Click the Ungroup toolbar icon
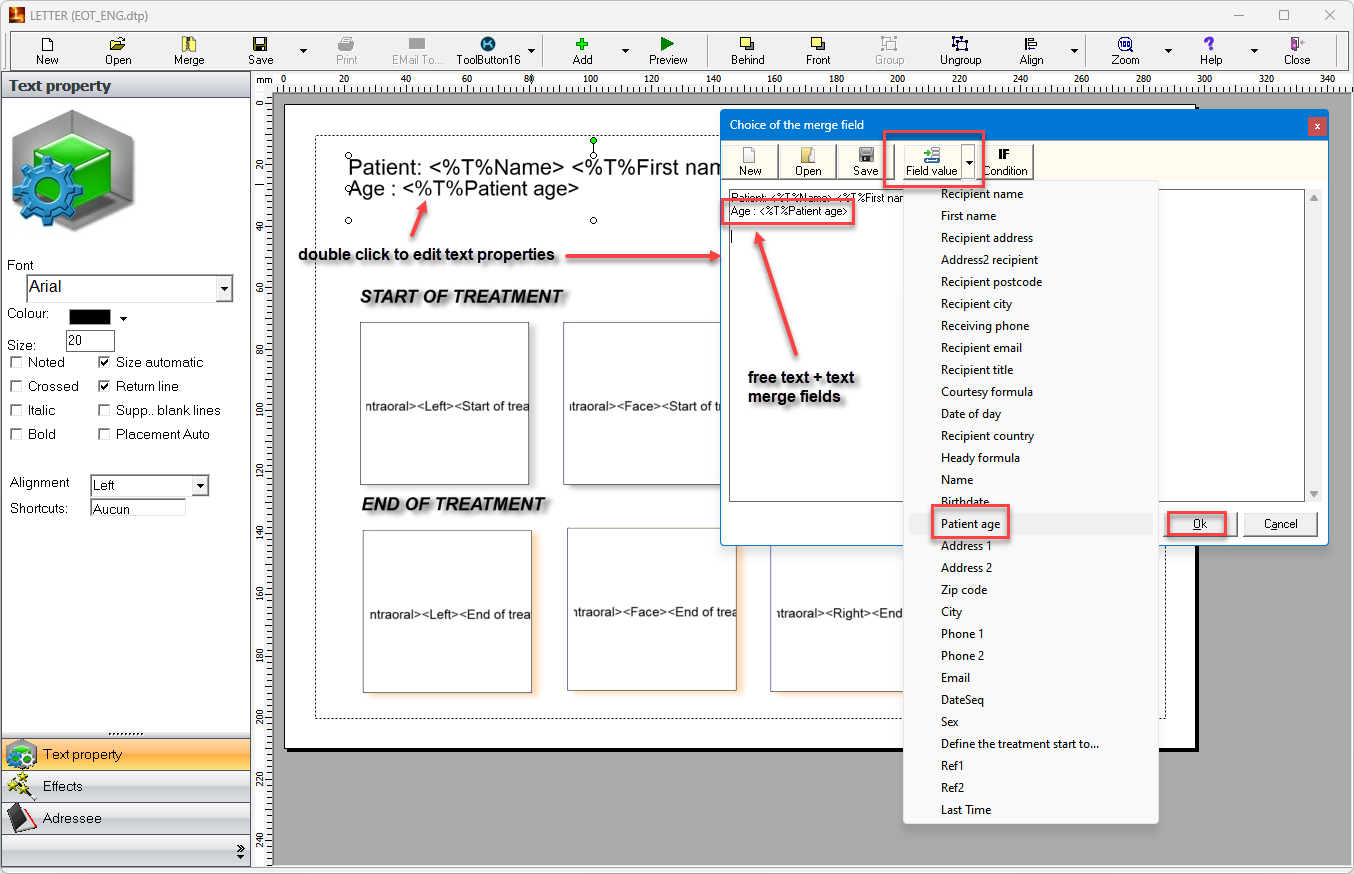Viewport: 1354px width, 874px height. (x=960, y=45)
